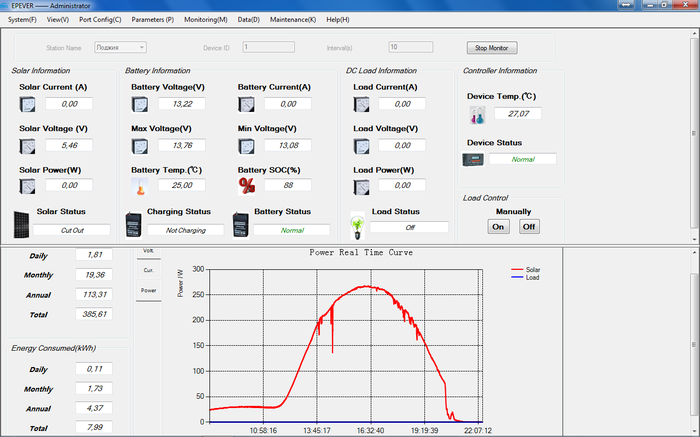This screenshot has height=437, width=700.
Task: Click the Battery SOC percent icon
Action: coord(247,185)
